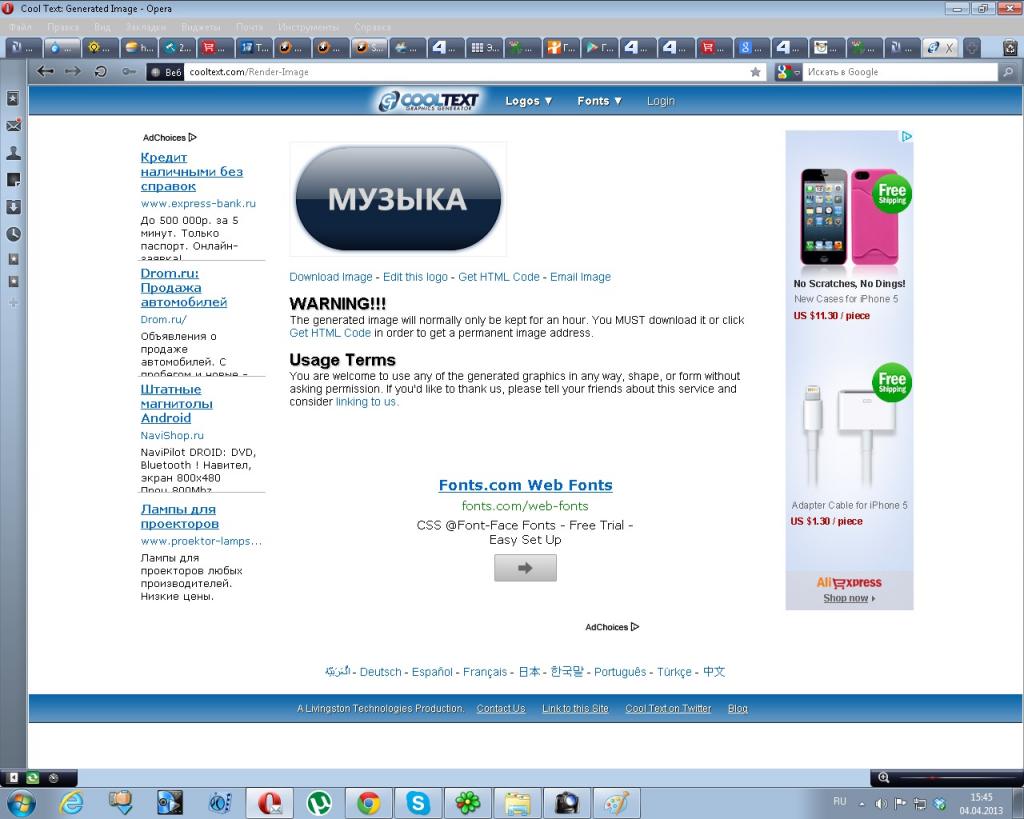Open the History clock panel in sidebar
The image size is (1024, 819).
click(13, 234)
